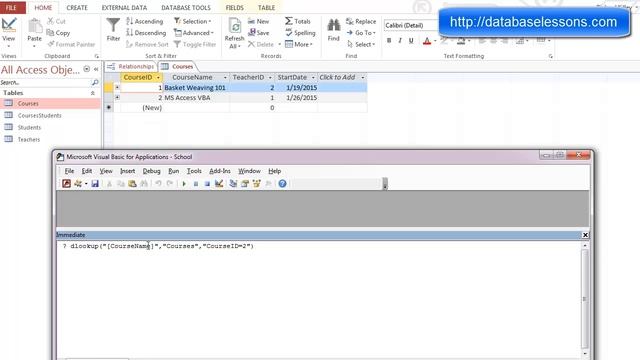Select the StartDate cell 1/26/2015
This screenshot has height=360, width=640.
296,98
